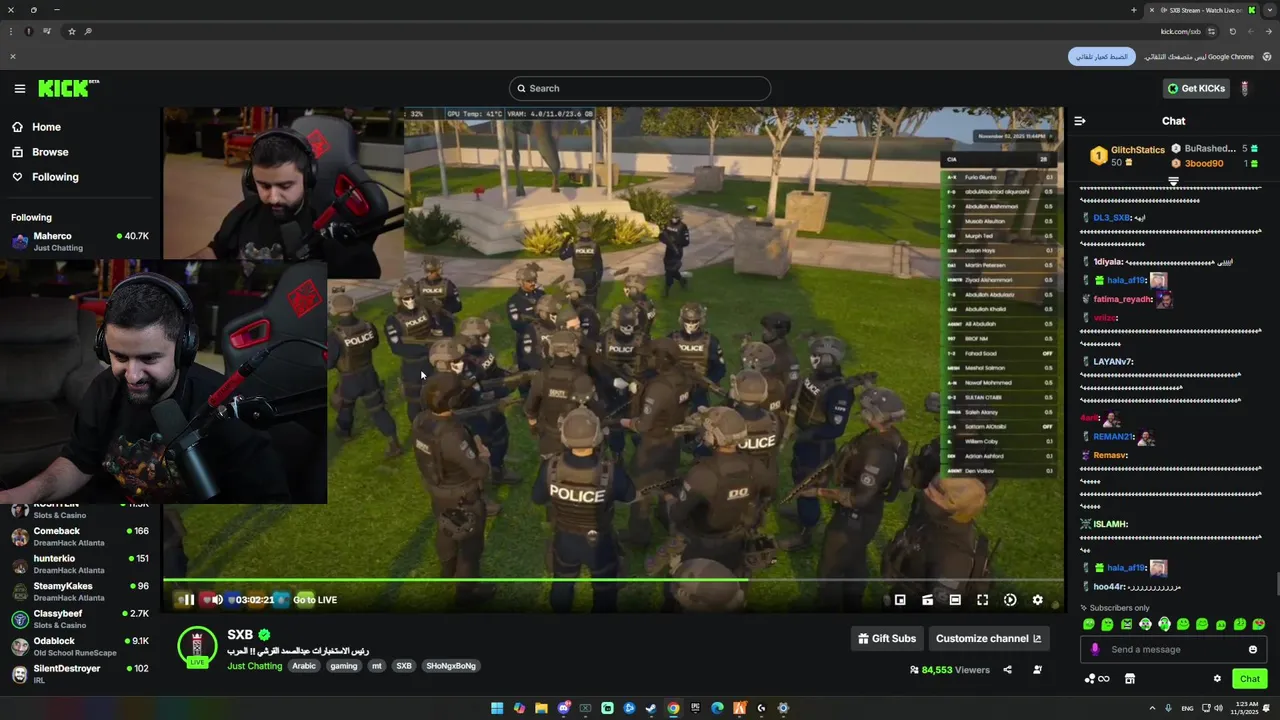The width and height of the screenshot is (1280, 720).
Task: Mute the stream volume
Action: tap(217, 600)
